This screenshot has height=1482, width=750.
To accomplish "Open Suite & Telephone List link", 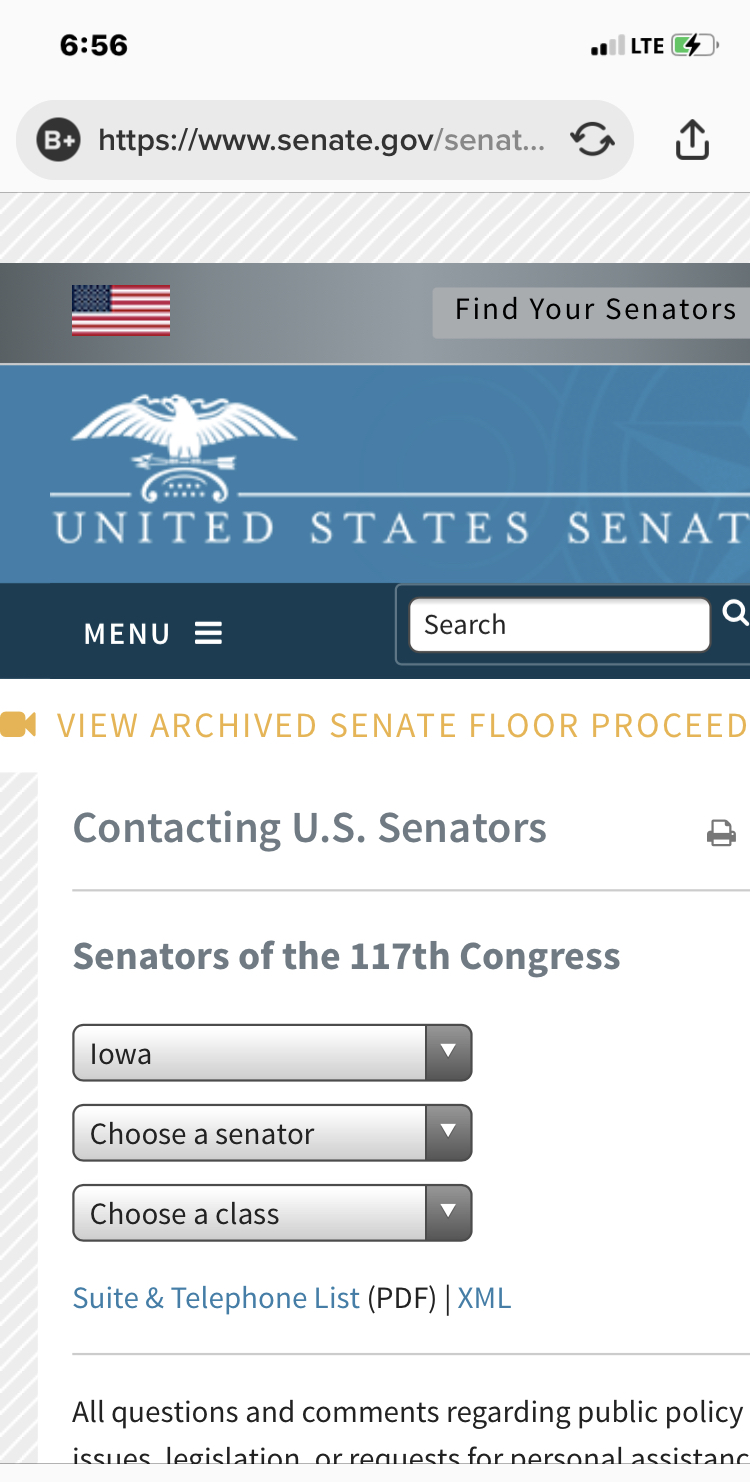I will [216, 1298].
